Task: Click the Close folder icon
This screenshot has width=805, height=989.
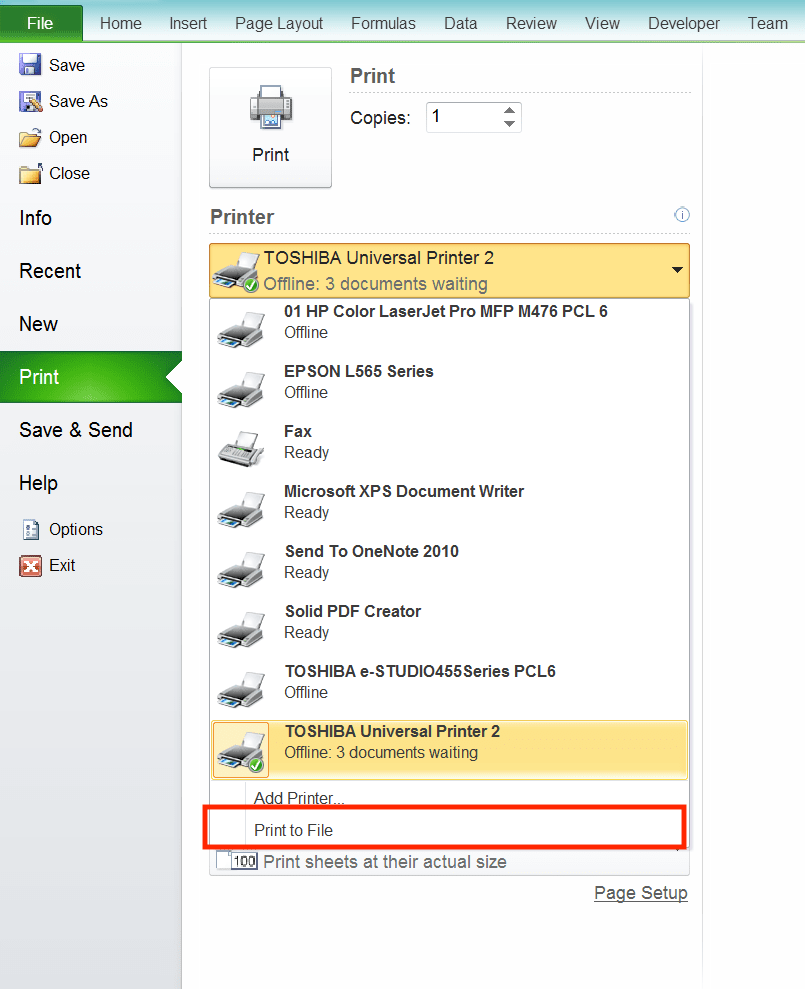Action: click(30, 173)
